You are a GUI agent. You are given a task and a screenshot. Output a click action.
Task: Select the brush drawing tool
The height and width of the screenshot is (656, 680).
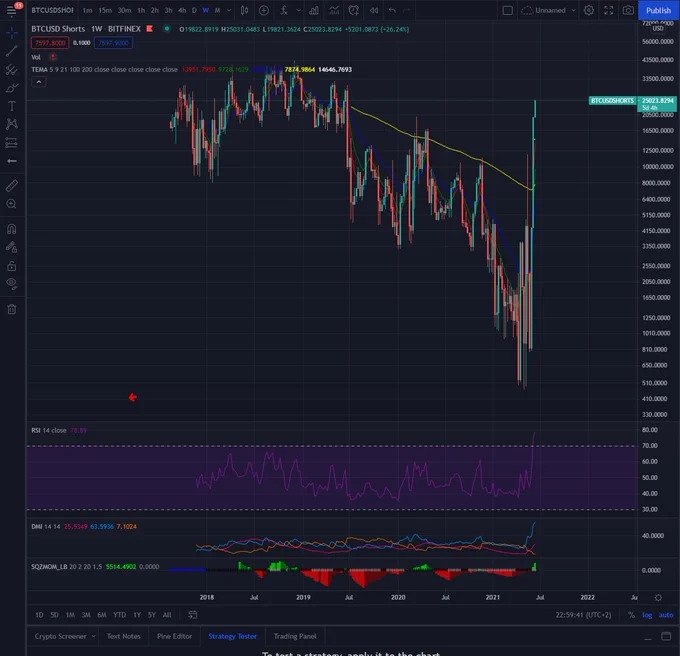[x=12, y=88]
